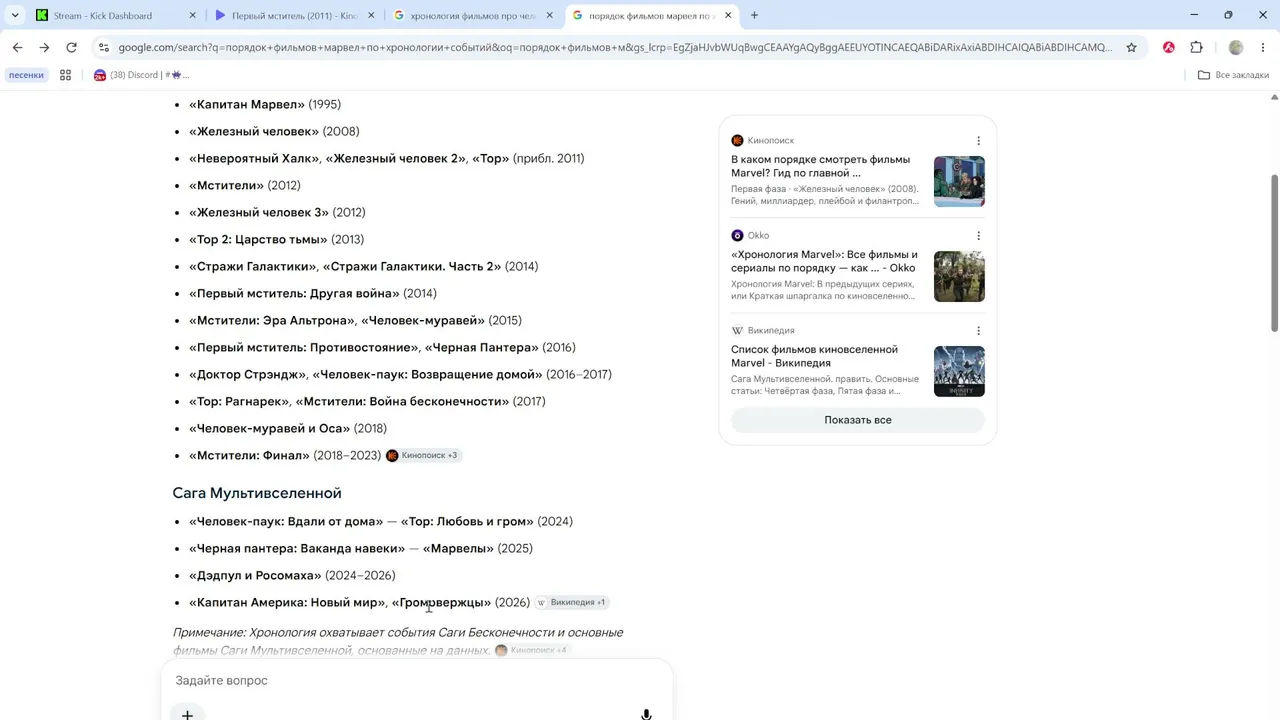Bookmark this page with the star
Image resolution: width=1280 pixels, height=720 pixels.
[x=1131, y=47]
